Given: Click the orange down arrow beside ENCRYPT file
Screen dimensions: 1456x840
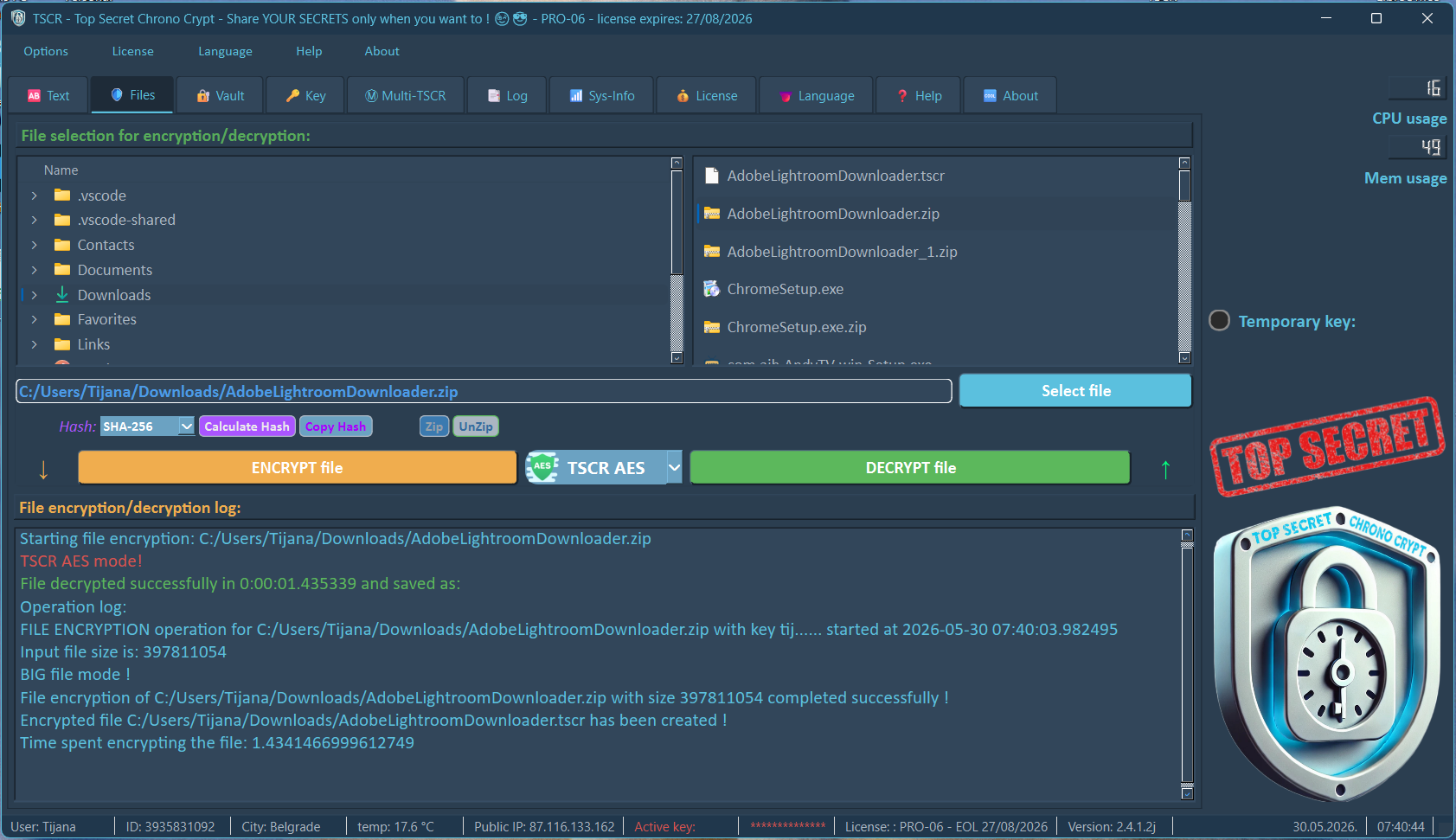Looking at the screenshot, I should point(43,470).
